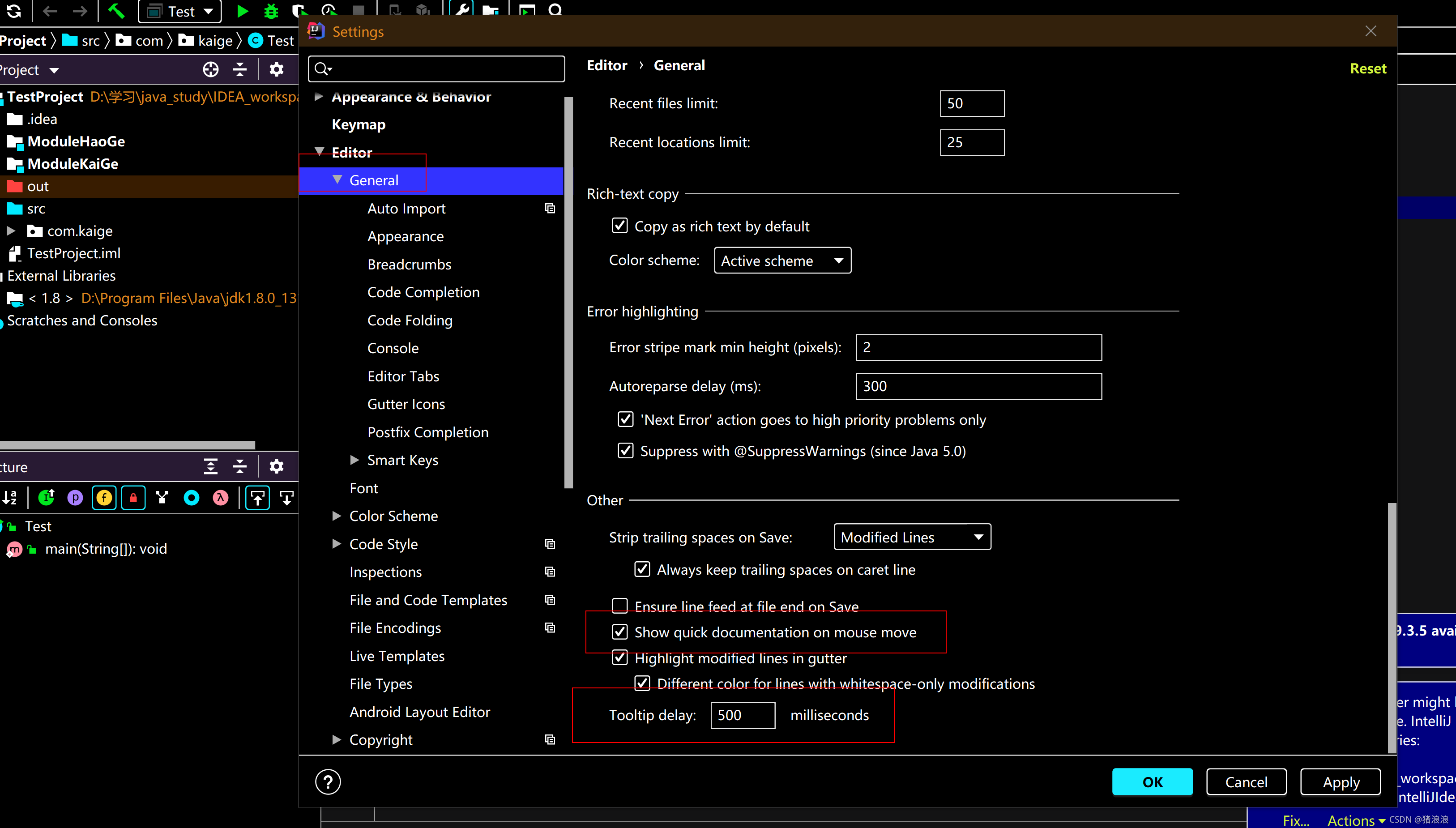Open Editor Tabs settings page
1456x828 pixels.
[403, 376]
